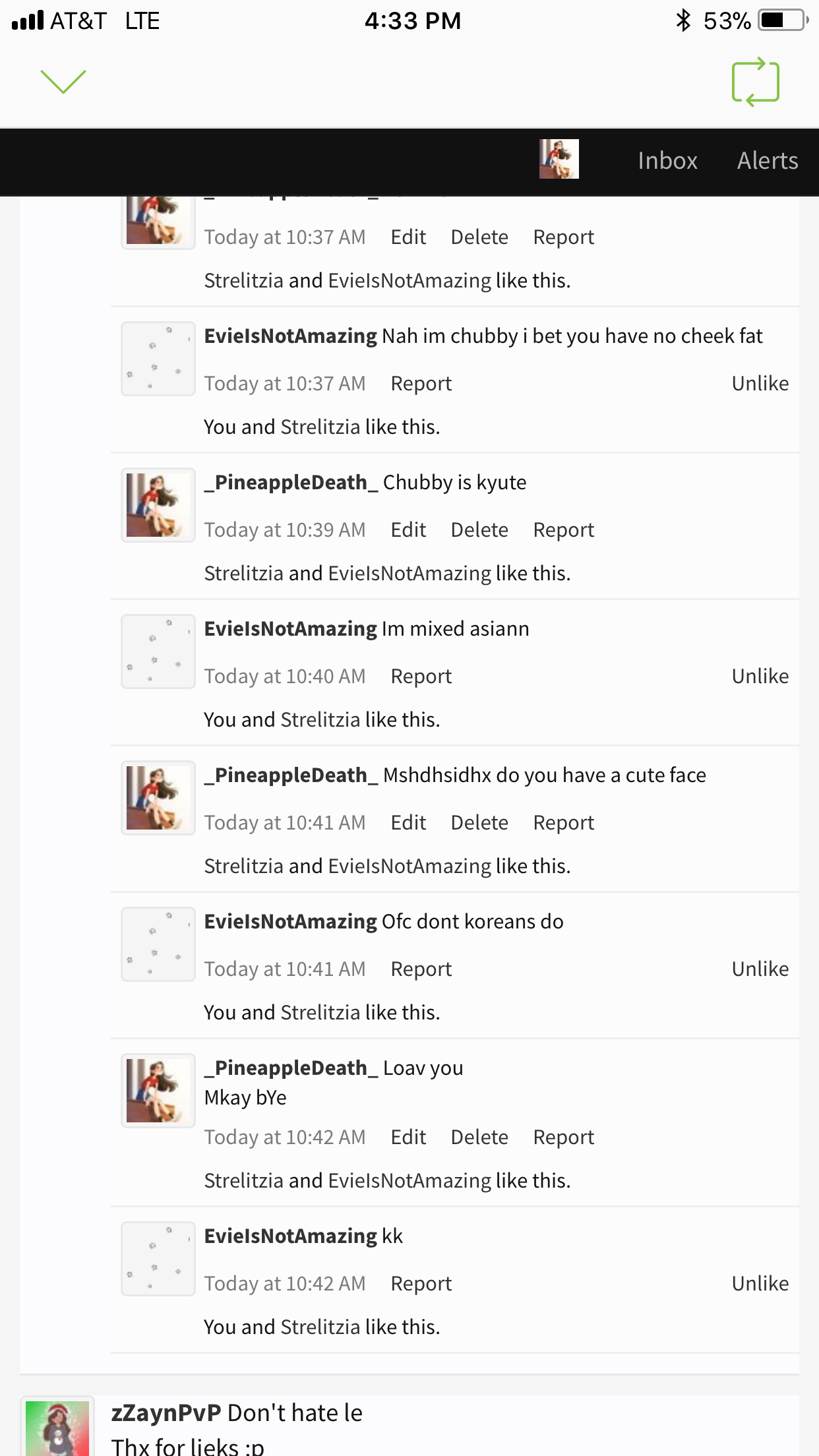
Task: Open EvieIsNotAmazing username on "kk" comment
Action: (290, 1236)
